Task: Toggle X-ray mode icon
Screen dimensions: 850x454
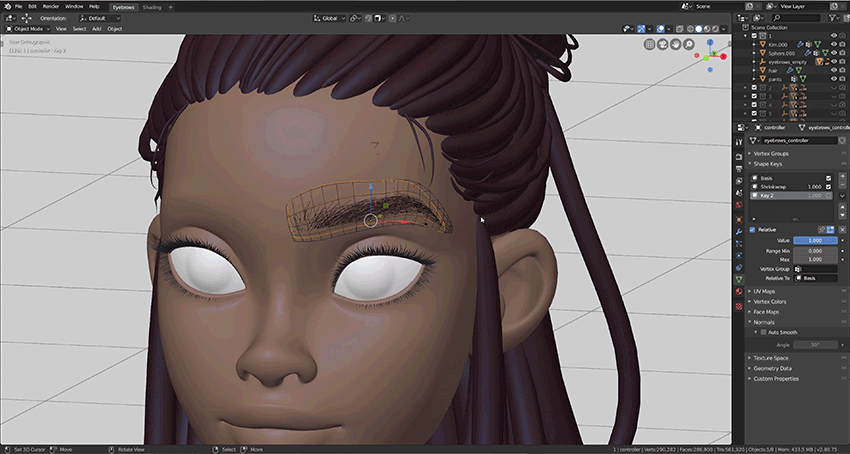Action: (680, 29)
